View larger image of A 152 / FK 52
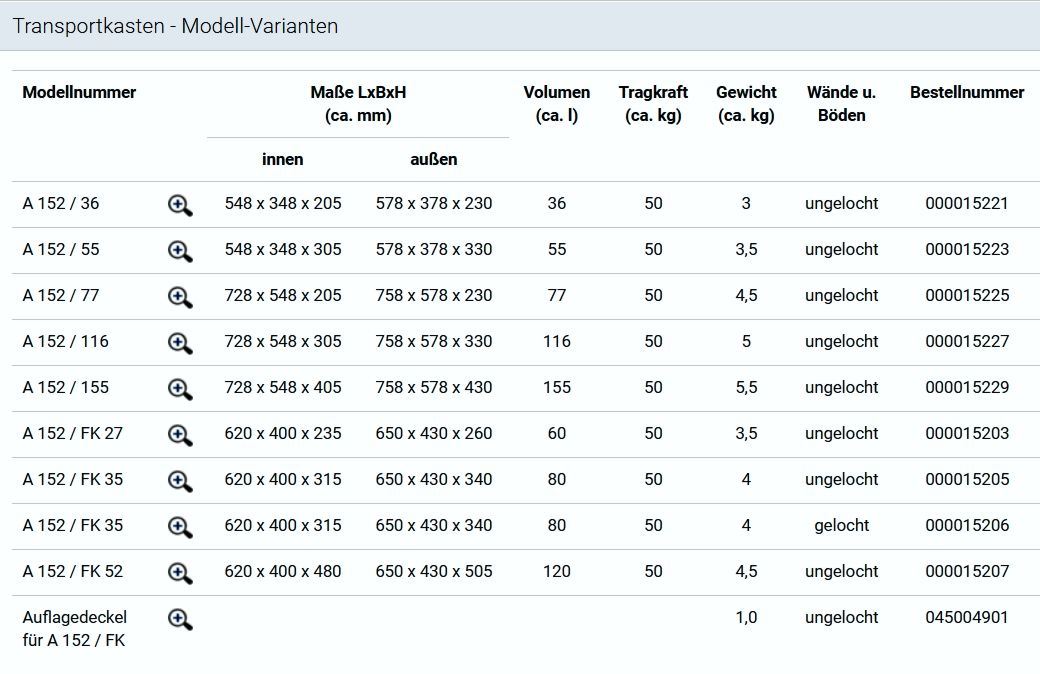Screen dimensions: 1040x674 (180, 573)
